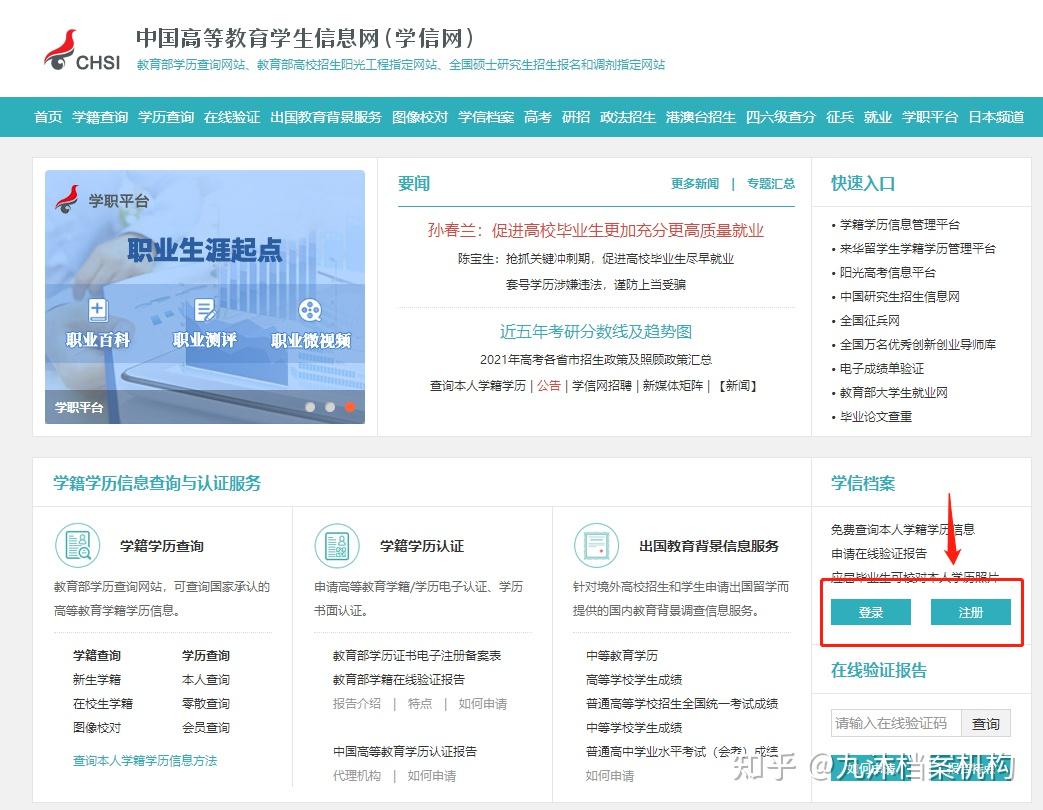The image size is (1043, 810).
Task: Click the 注册 button
Action: [x=970, y=612]
